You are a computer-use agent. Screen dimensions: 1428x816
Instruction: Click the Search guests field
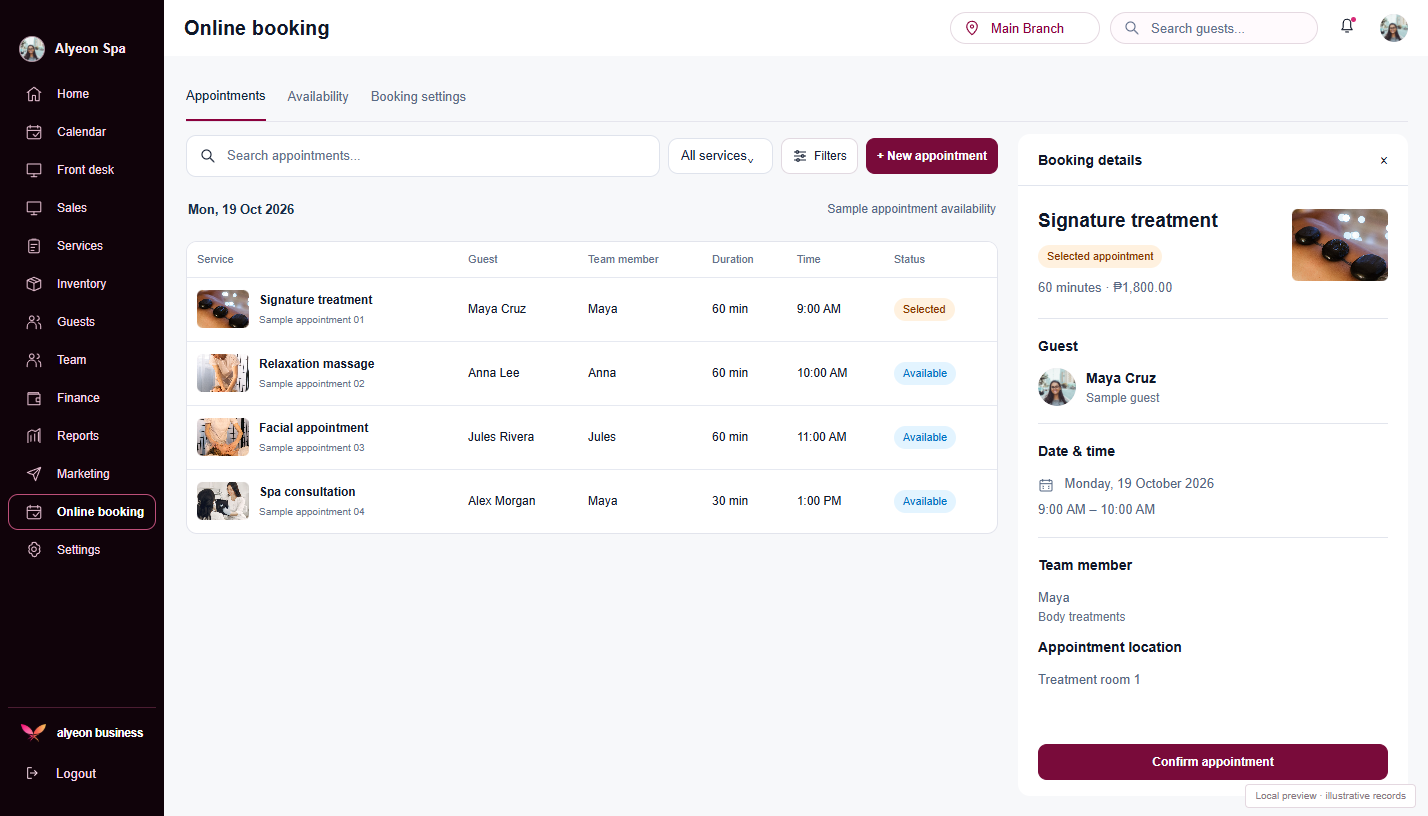1214,28
